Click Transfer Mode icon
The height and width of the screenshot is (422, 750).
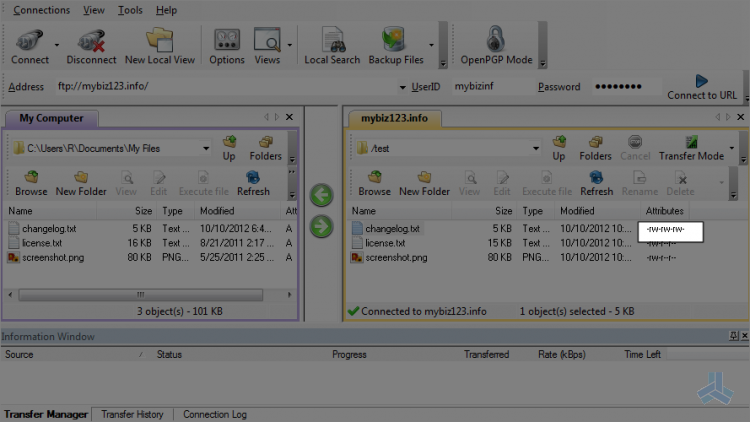point(691,148)
